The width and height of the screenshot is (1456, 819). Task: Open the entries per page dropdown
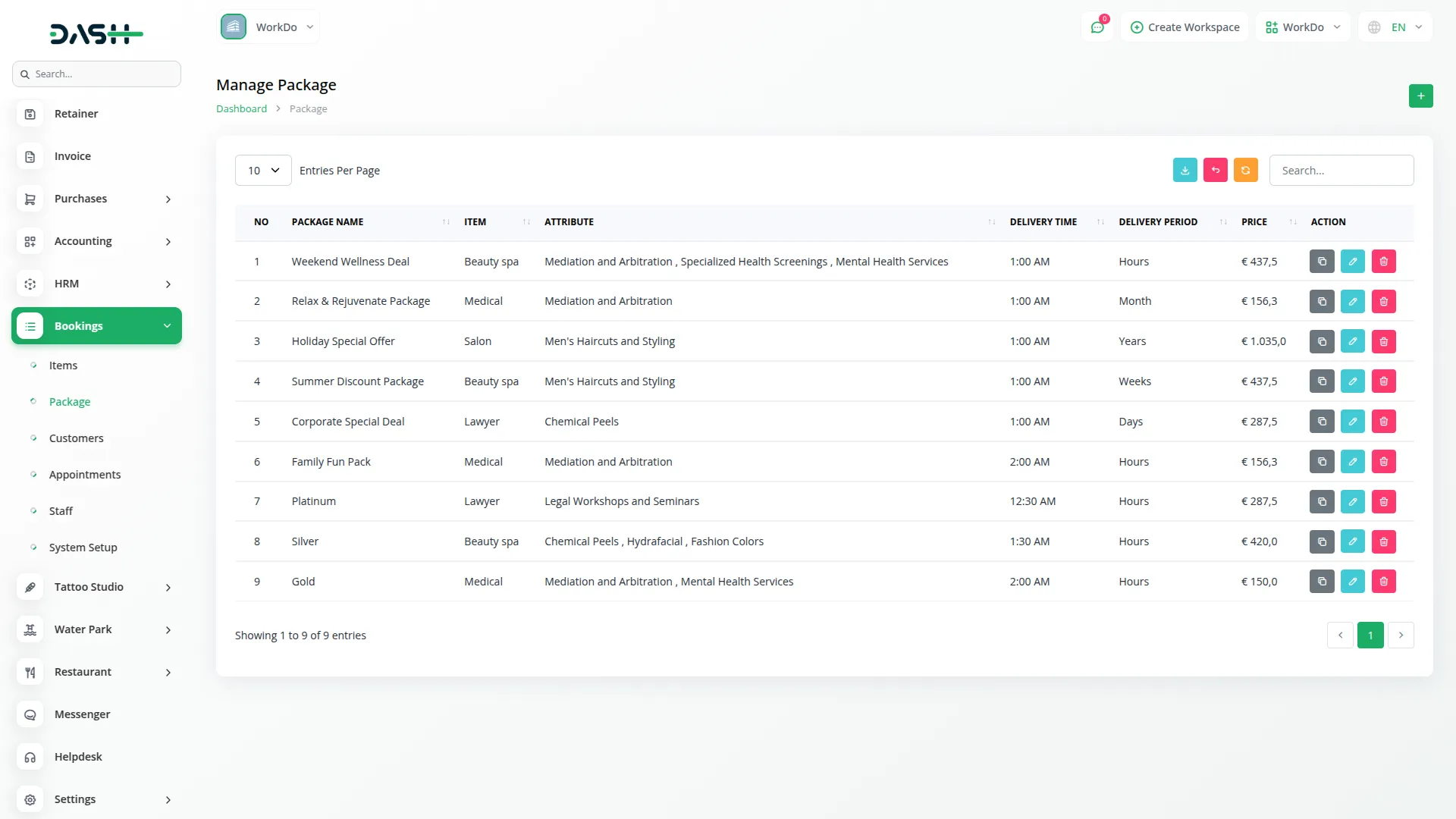coord(263,171)
